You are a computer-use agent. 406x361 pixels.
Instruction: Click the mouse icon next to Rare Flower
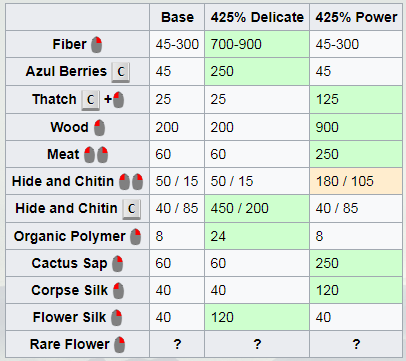point(120,345)
